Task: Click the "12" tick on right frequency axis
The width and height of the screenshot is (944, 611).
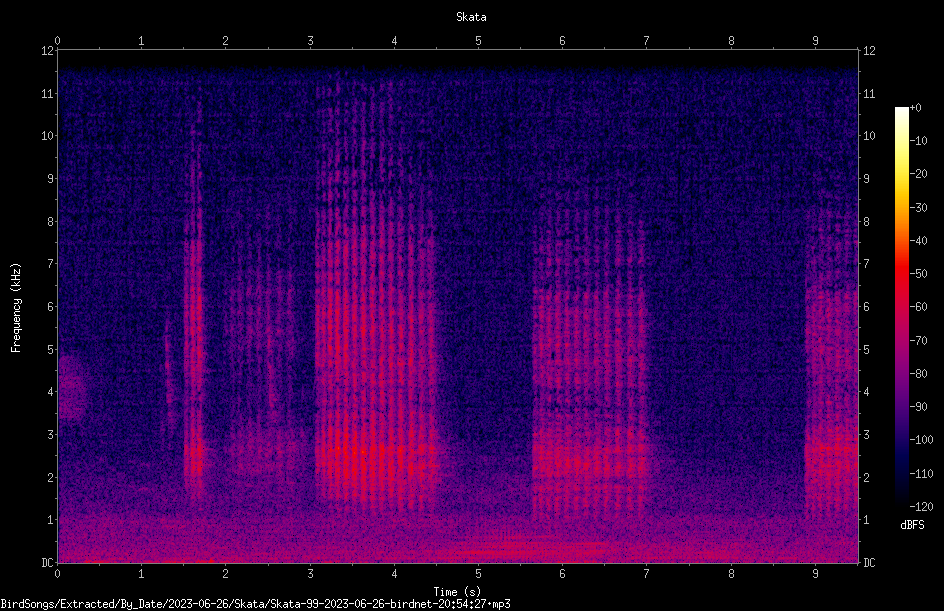Action: 869,51
